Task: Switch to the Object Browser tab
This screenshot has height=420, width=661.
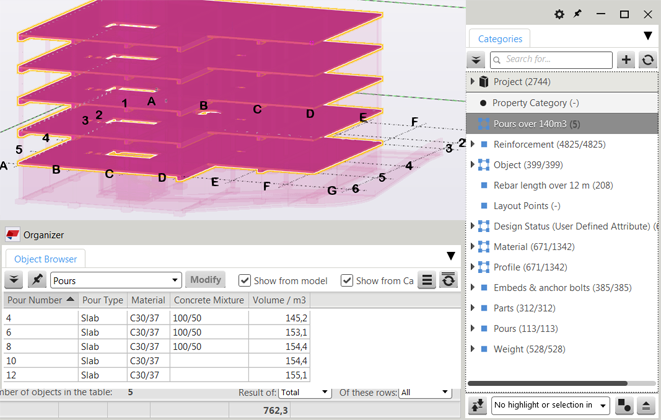Action: coord(47,259)
